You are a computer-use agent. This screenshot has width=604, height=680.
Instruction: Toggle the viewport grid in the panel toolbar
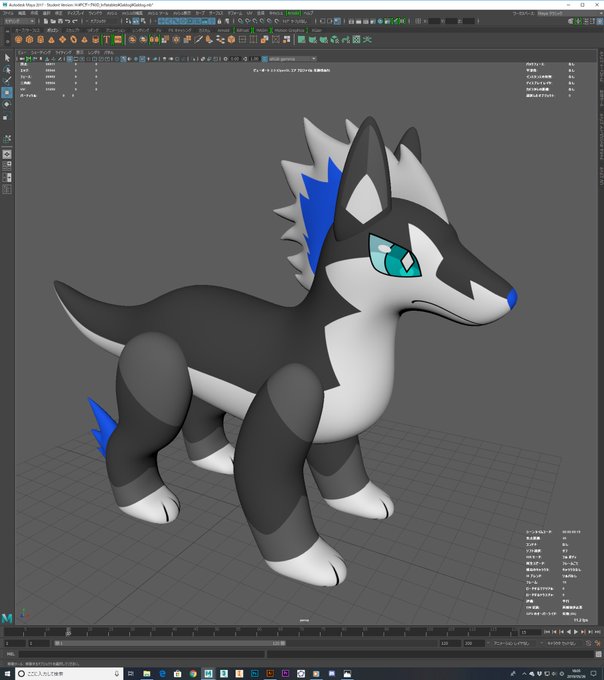click(69, 59)
